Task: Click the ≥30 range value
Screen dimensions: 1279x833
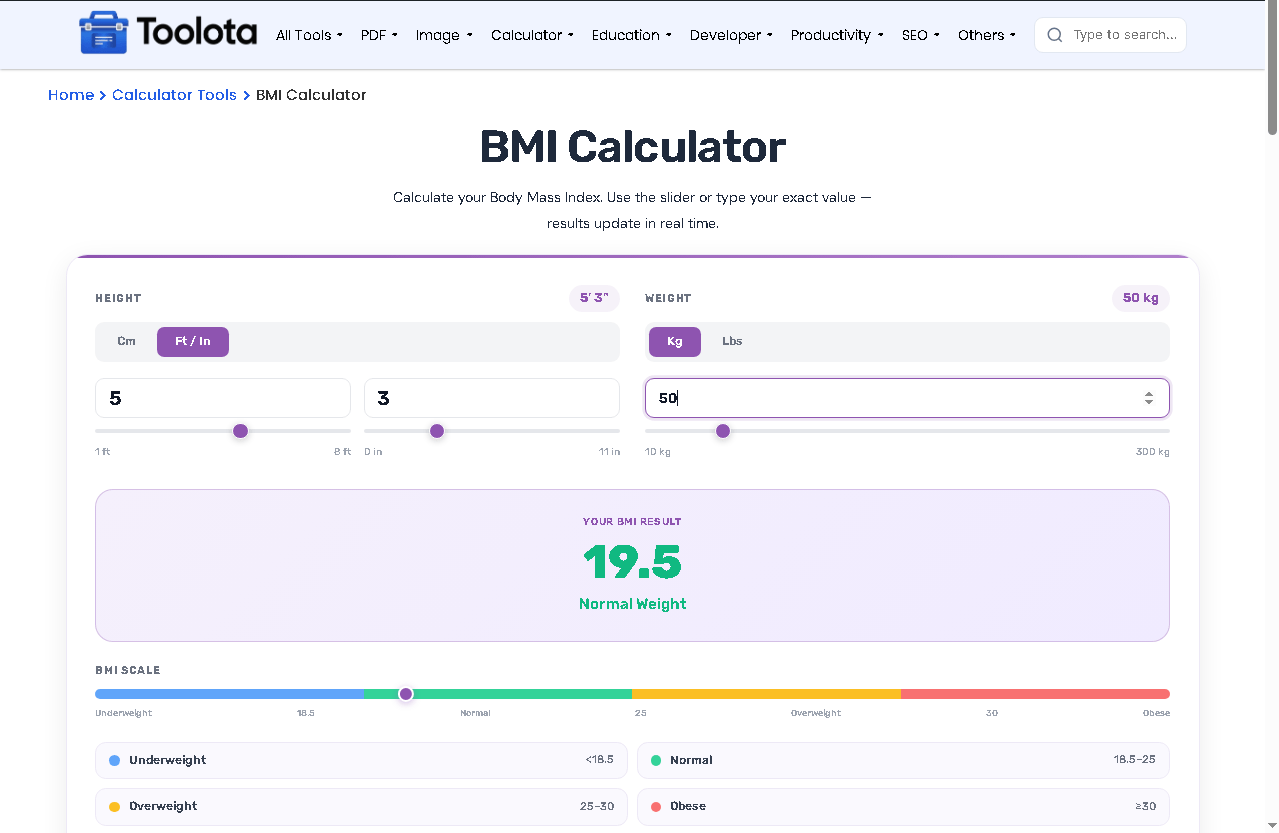Action: [1146, 806]
